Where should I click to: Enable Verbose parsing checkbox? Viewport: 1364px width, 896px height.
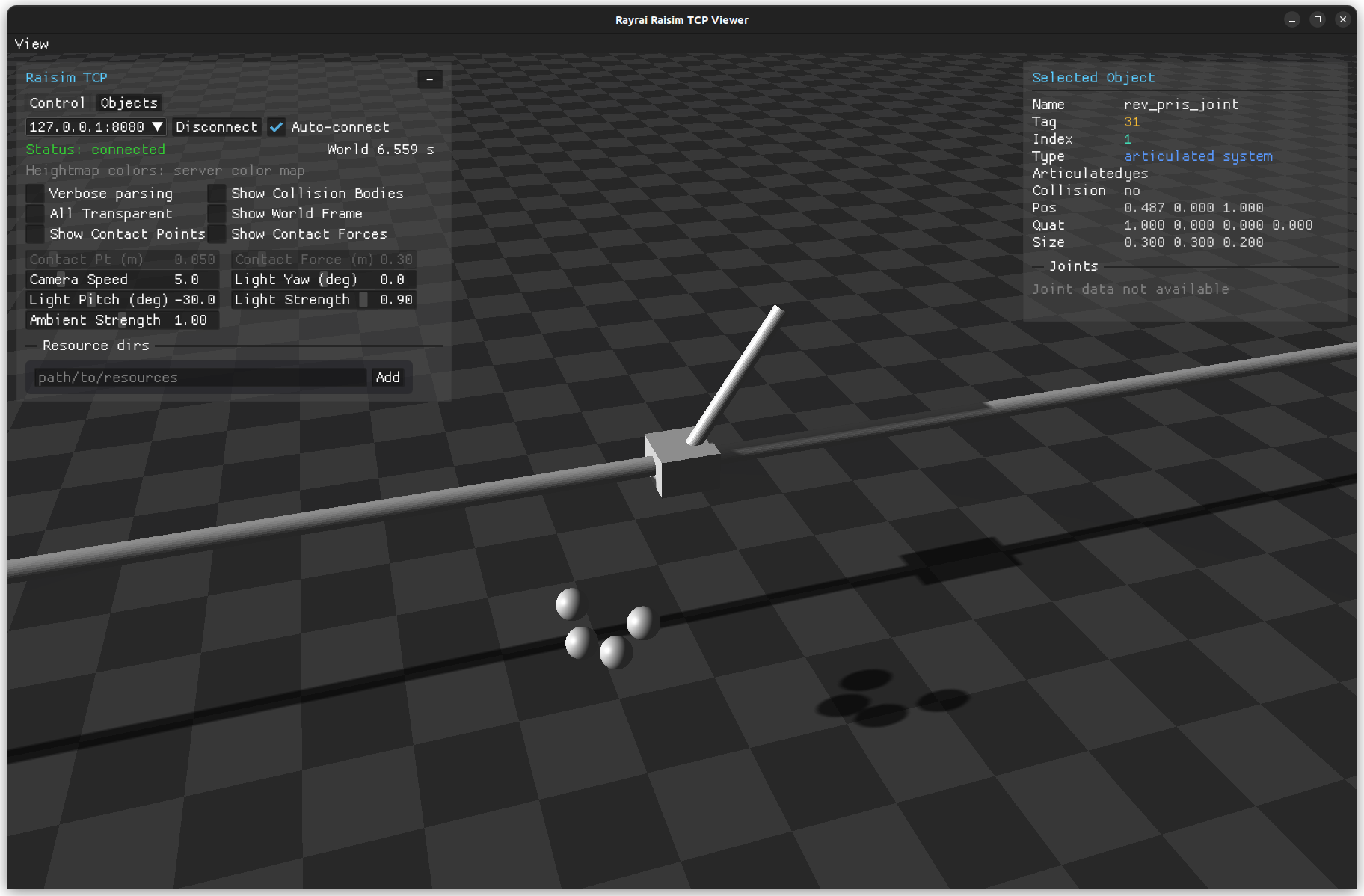point(35,194)
